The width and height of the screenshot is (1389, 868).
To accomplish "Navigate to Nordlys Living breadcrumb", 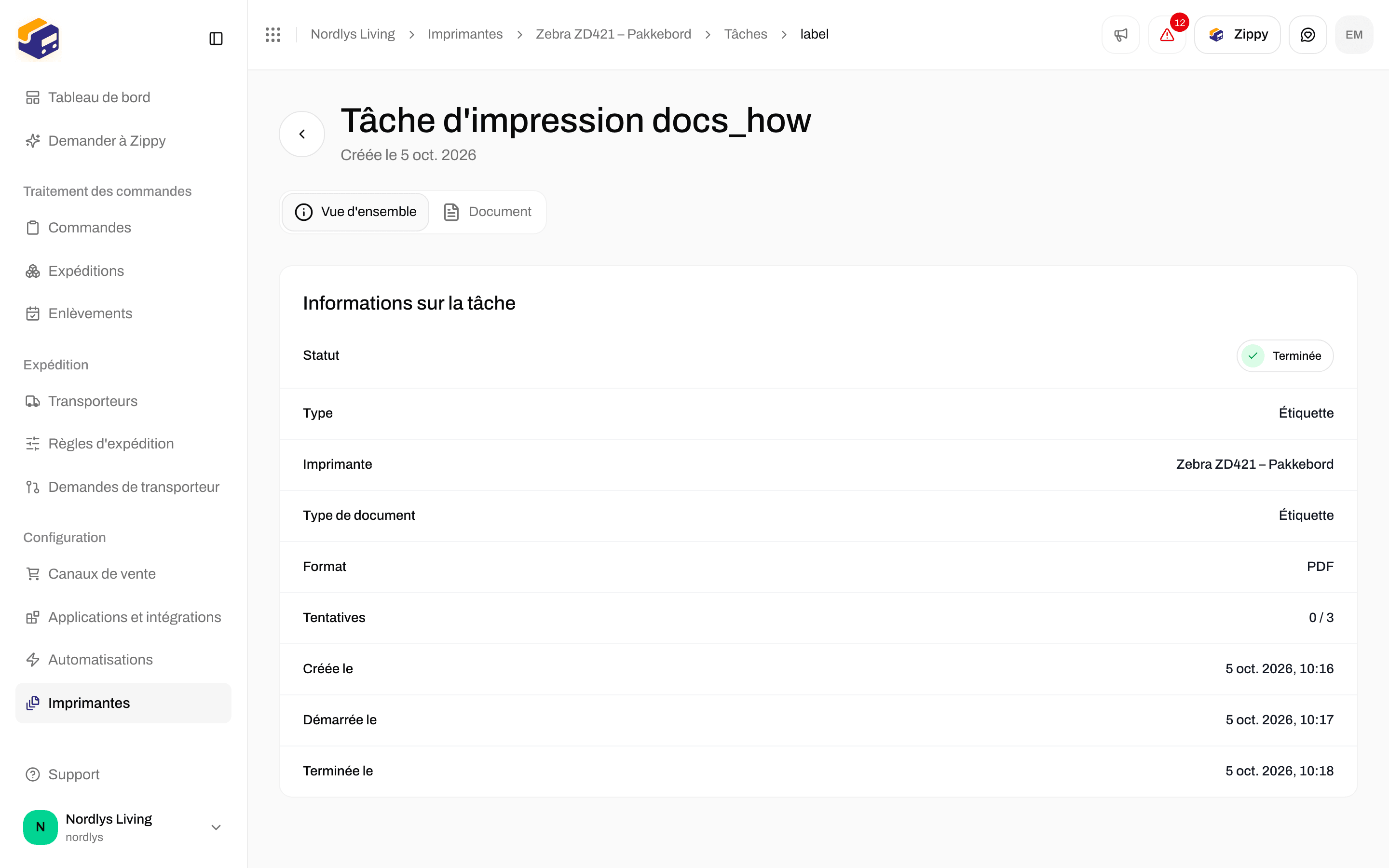I will (x=353, y=34).
